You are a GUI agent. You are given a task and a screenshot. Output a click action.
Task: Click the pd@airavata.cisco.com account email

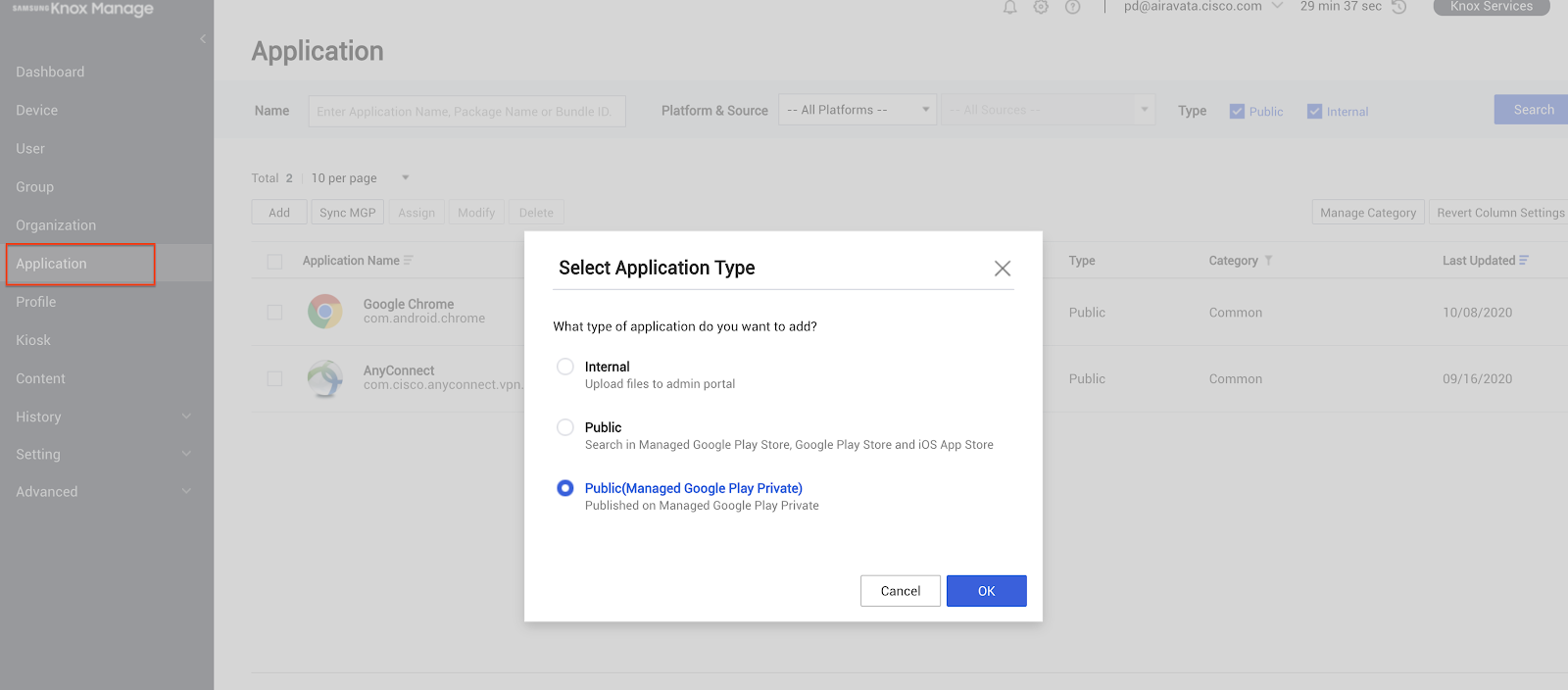(x=1193, y=6)
